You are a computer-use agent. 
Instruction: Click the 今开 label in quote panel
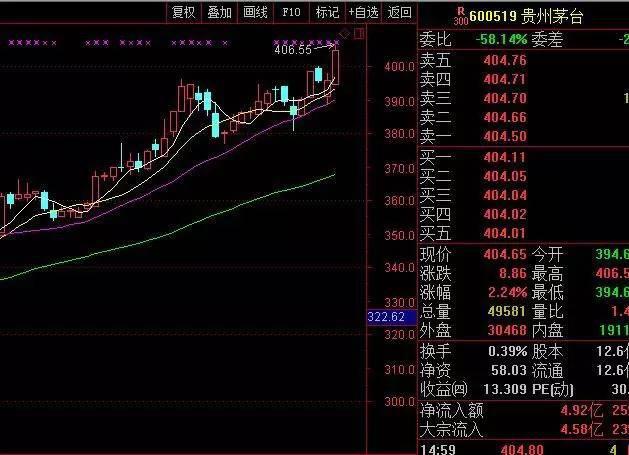547,254
